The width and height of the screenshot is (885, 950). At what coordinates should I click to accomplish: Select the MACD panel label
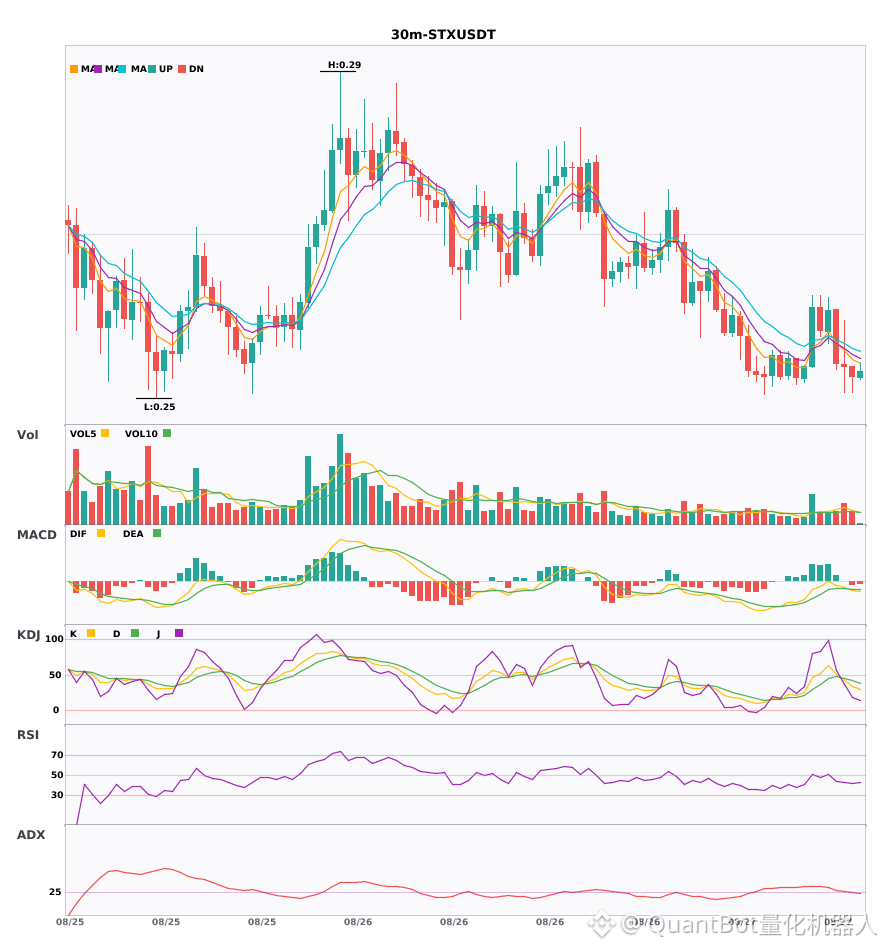click(x=36, y=535)
